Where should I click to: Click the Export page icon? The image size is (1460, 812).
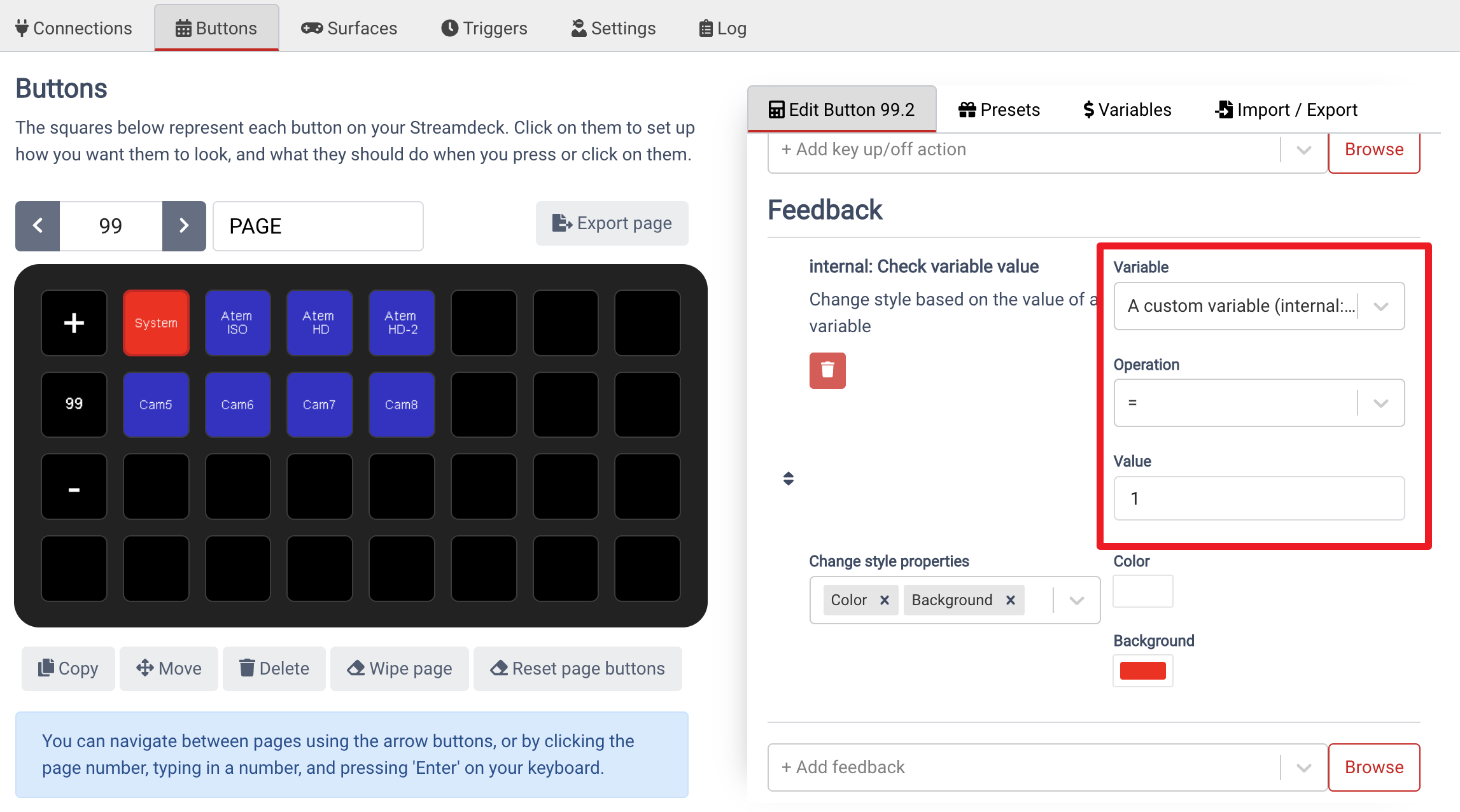(x=561, y=223)
